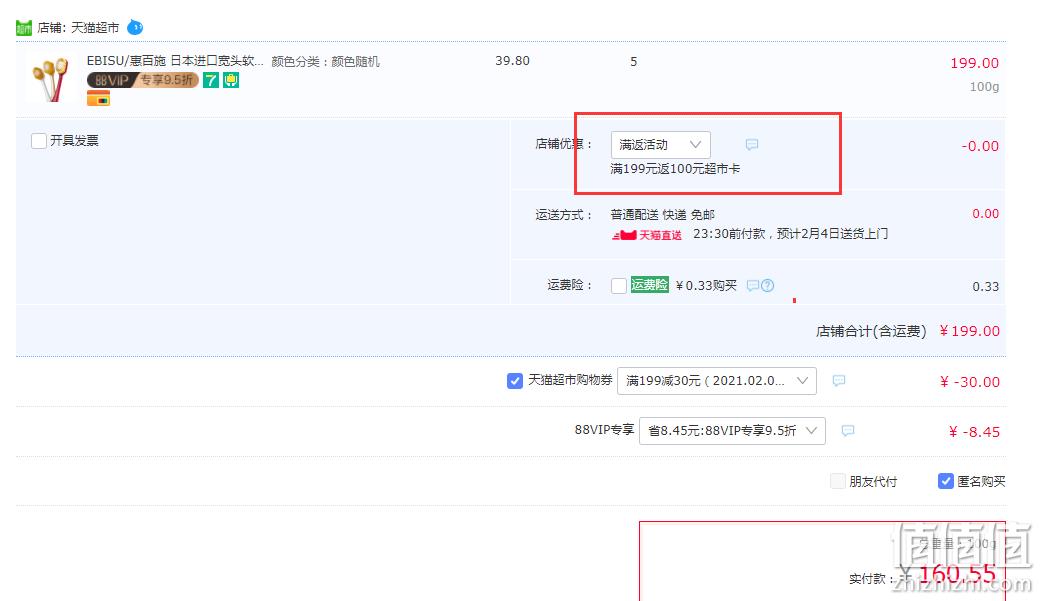Click the insurance amount 0.33 at right

pos(986,287)
